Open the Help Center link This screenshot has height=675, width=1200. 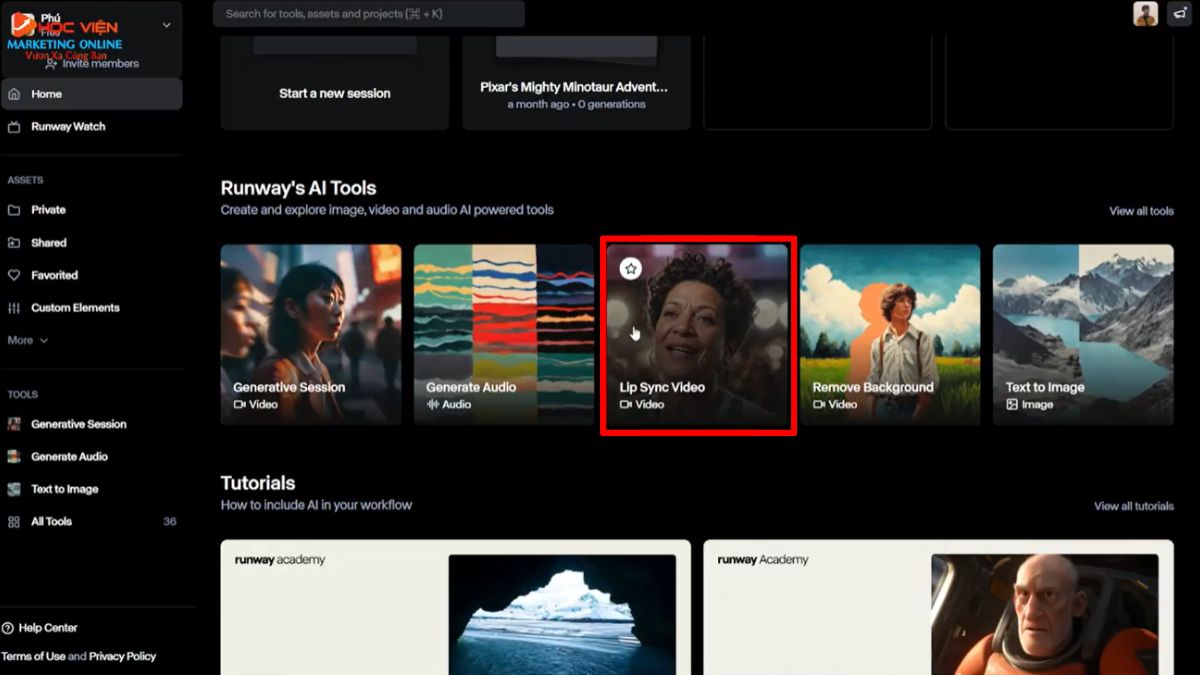click(x=48, y=628)
